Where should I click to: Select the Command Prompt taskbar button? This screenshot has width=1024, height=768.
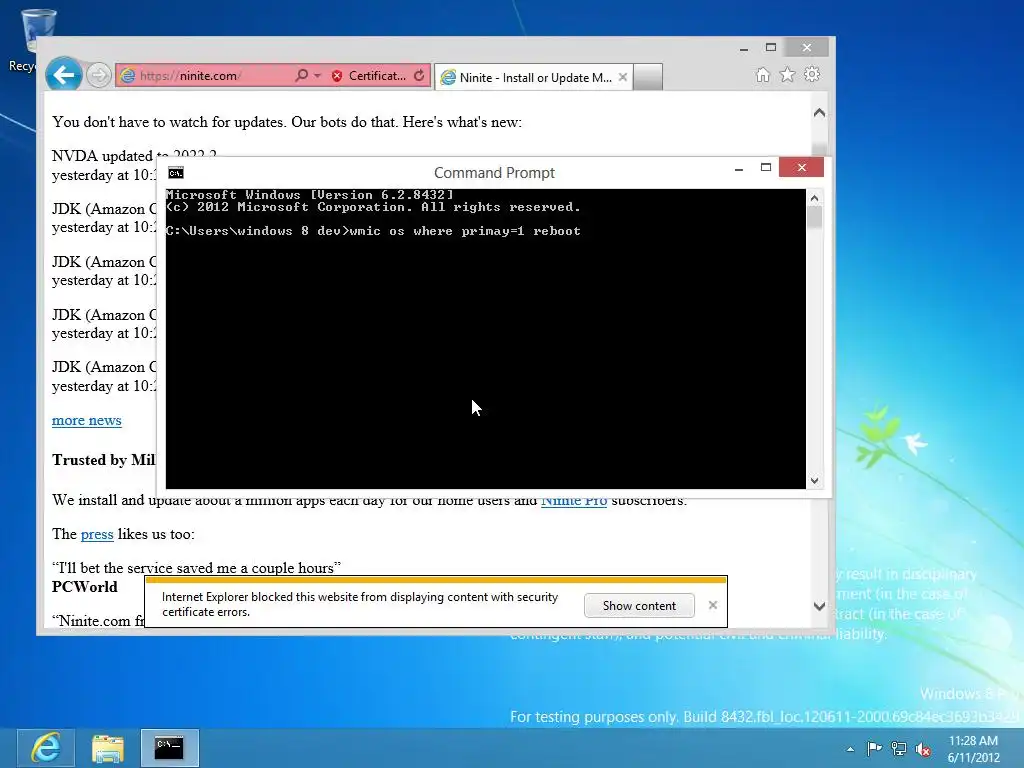pyautogui.click(x=170, y=748)
